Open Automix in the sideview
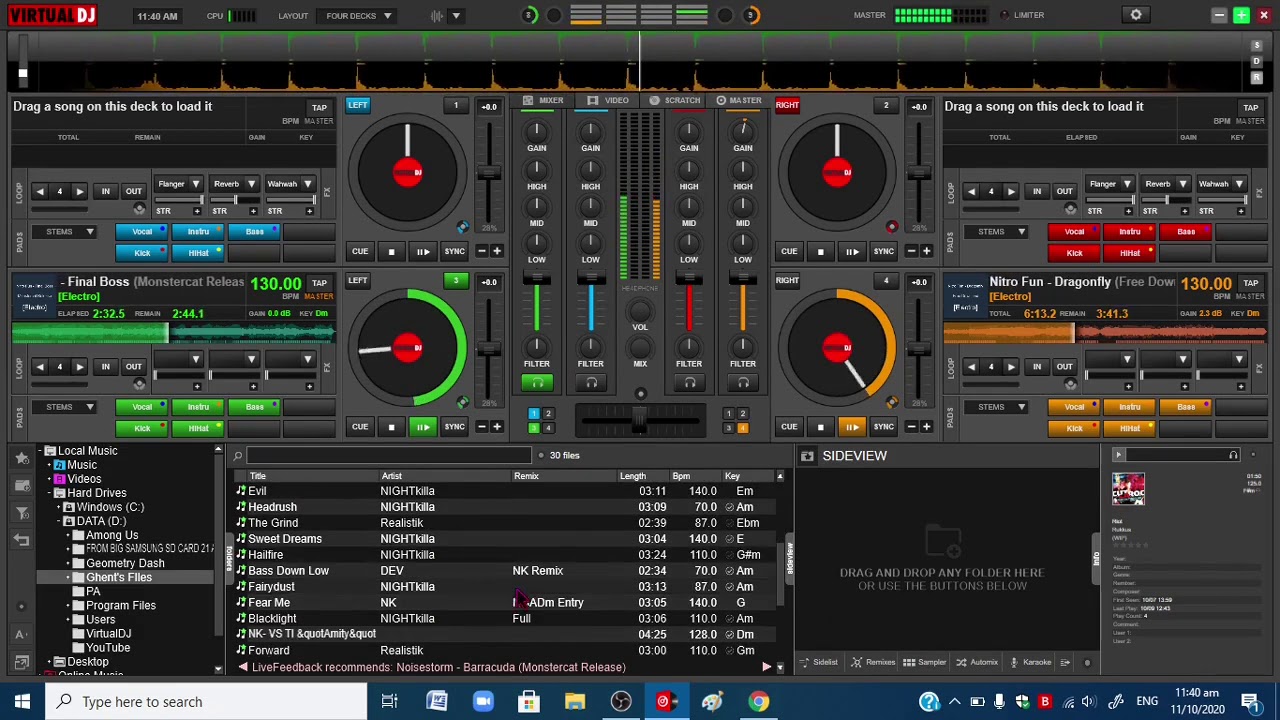 (x=977, y=662)
